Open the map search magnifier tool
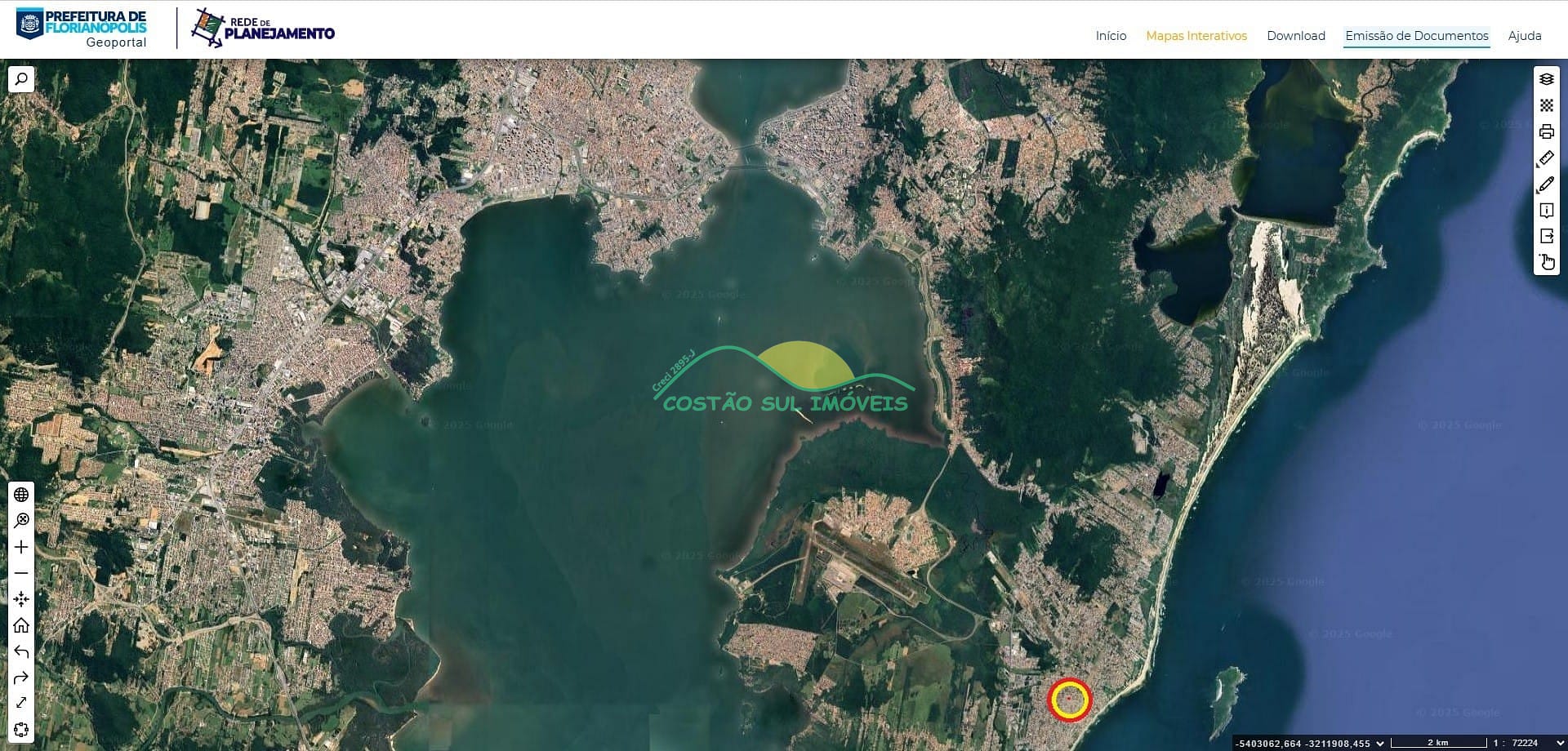This screenshot has height=751, width=1568. click(21, 79)
